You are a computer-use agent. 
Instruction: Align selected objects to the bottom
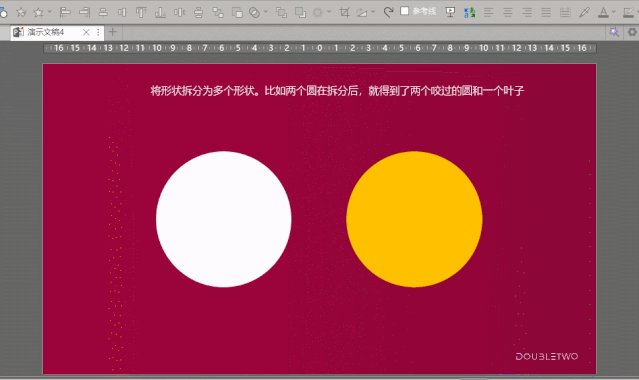click(x=160, y=12)
